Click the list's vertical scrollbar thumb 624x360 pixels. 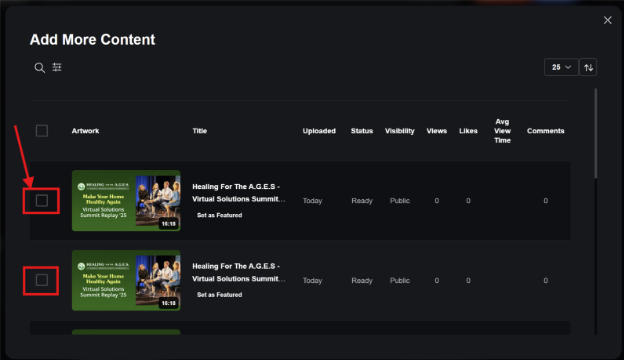tap(595, 133)
